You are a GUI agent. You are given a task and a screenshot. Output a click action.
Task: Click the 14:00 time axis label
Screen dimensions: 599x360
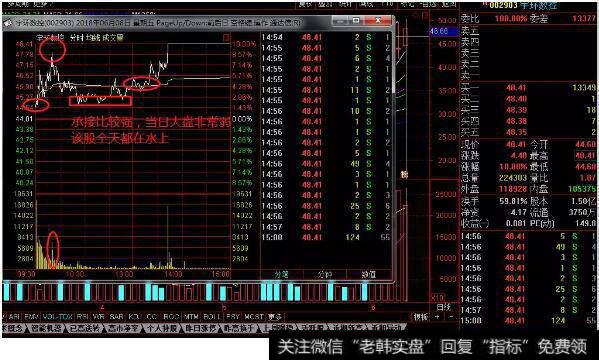173,274
